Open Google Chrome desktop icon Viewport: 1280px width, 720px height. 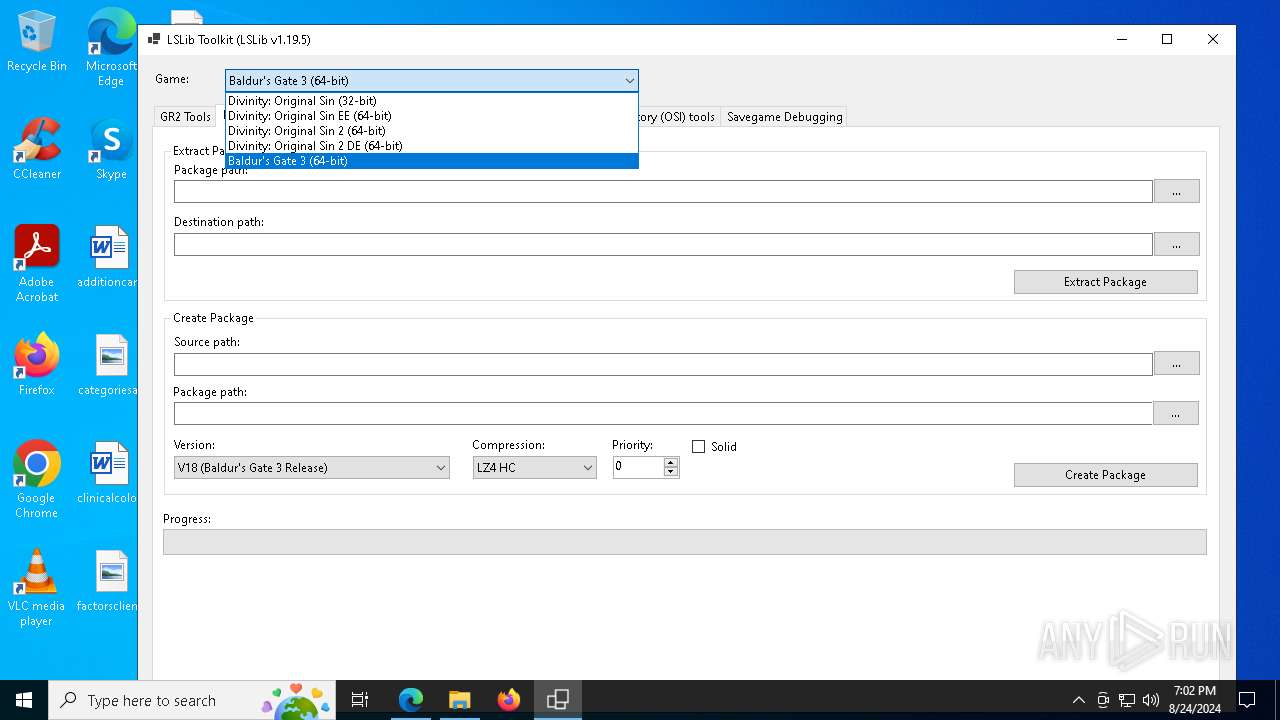coord(37,479)
